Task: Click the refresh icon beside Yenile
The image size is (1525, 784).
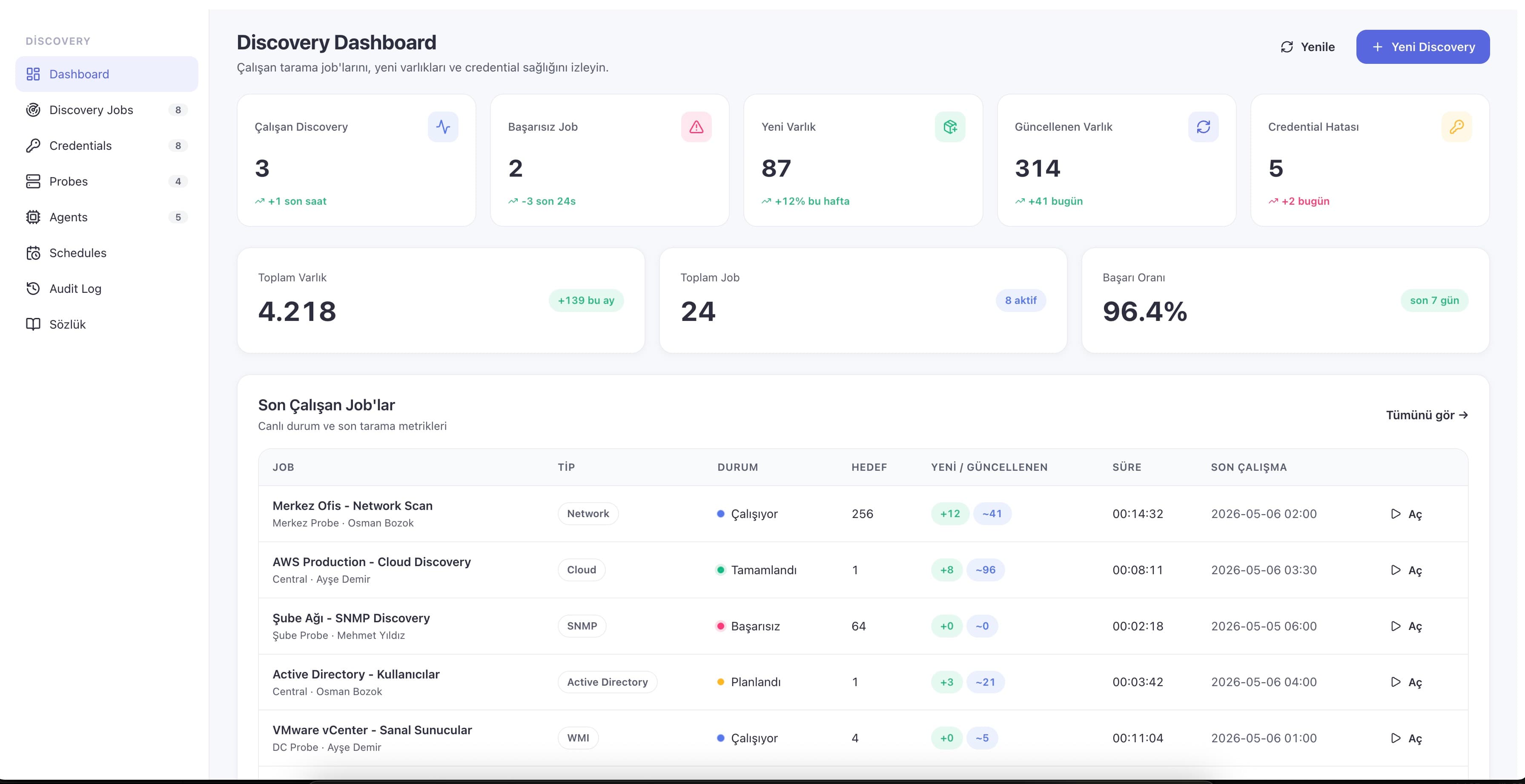Action: [1287, 47]
